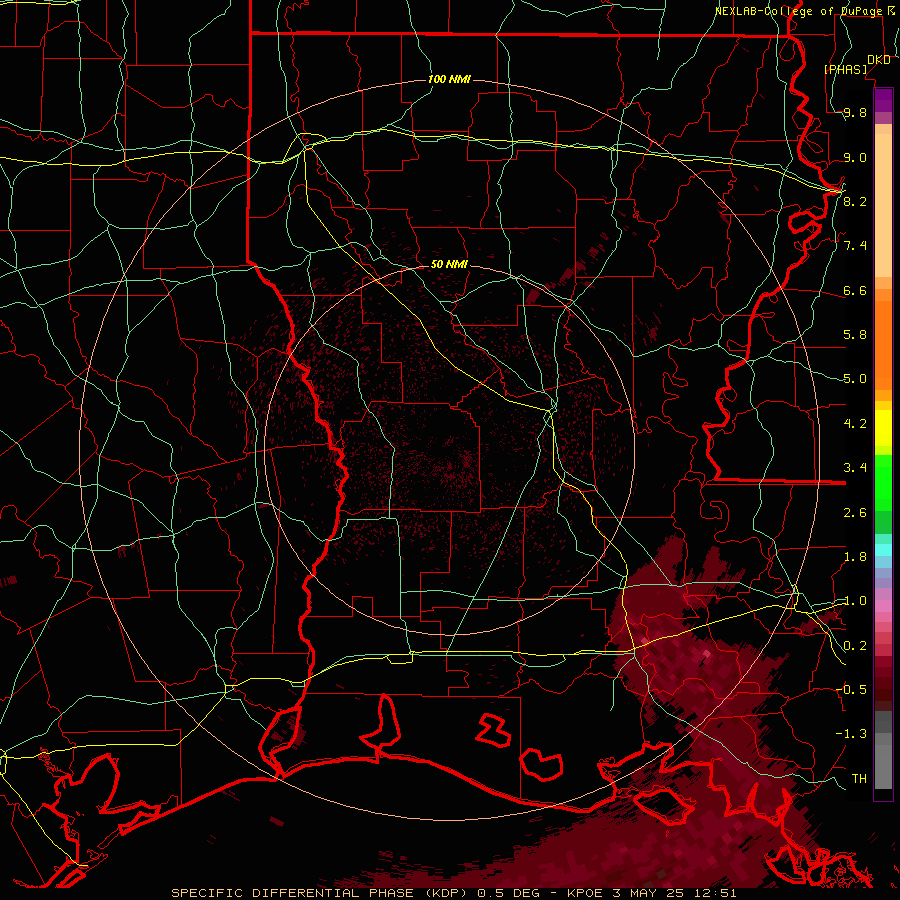This screenshot has height=900, width=900.
Task: Pick the pink color bar segment near 1.0
Action: 883,606
